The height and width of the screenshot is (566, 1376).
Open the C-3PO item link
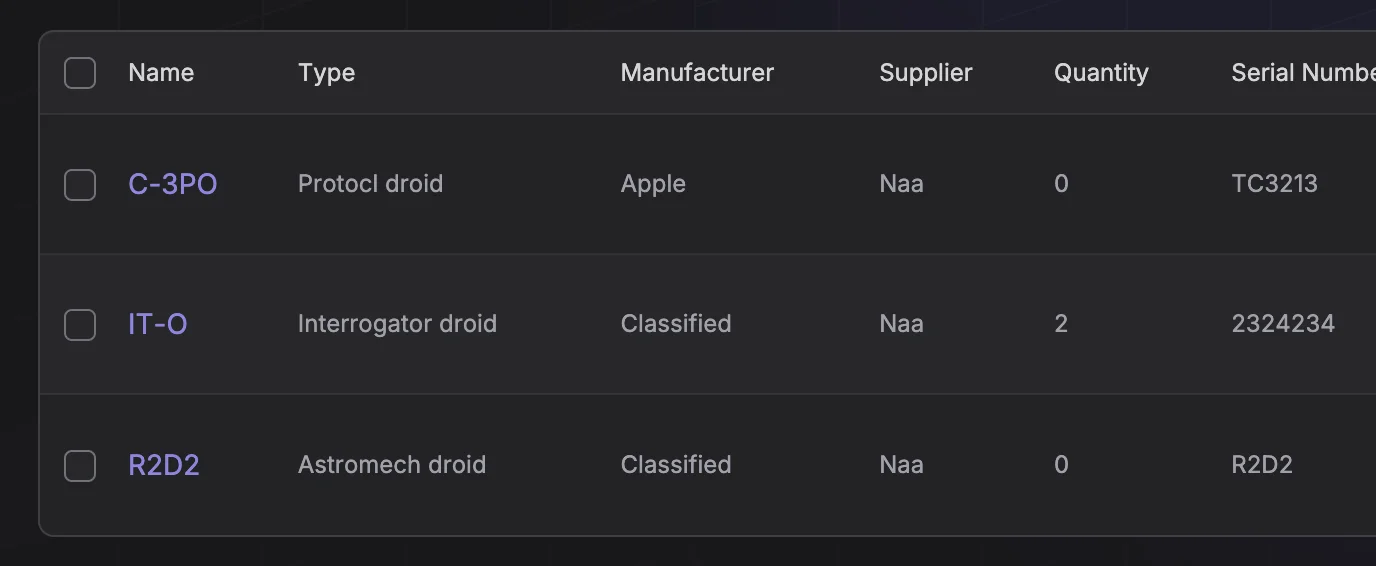(x=173, y=185)
